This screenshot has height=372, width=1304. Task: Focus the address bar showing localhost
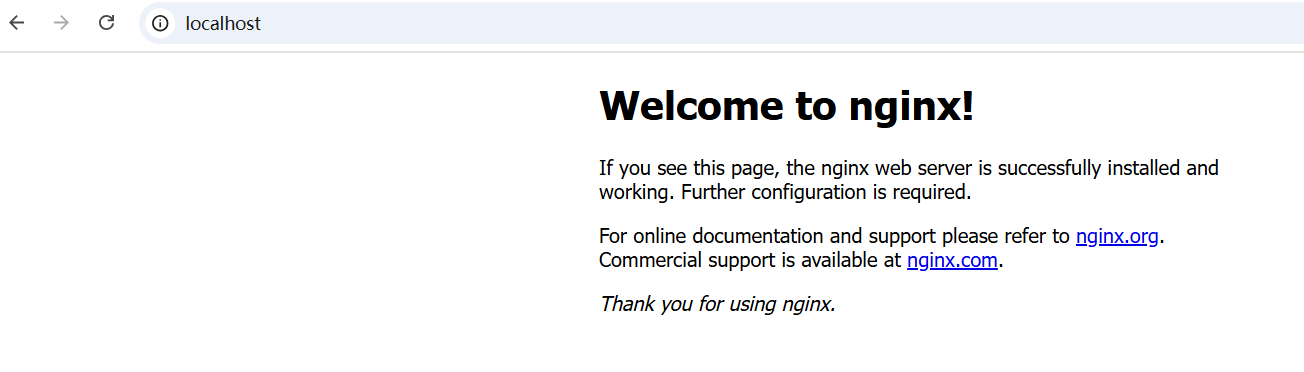click(x=722, y=23)
